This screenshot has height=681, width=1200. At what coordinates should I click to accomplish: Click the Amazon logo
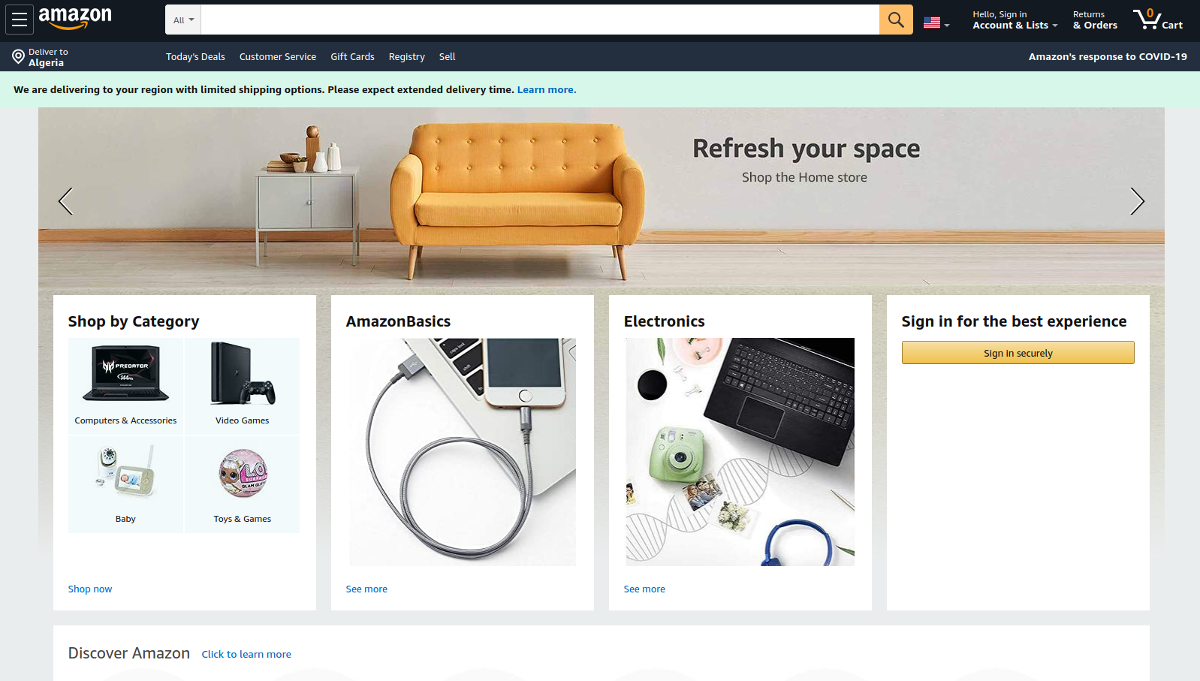coord(75,18)
